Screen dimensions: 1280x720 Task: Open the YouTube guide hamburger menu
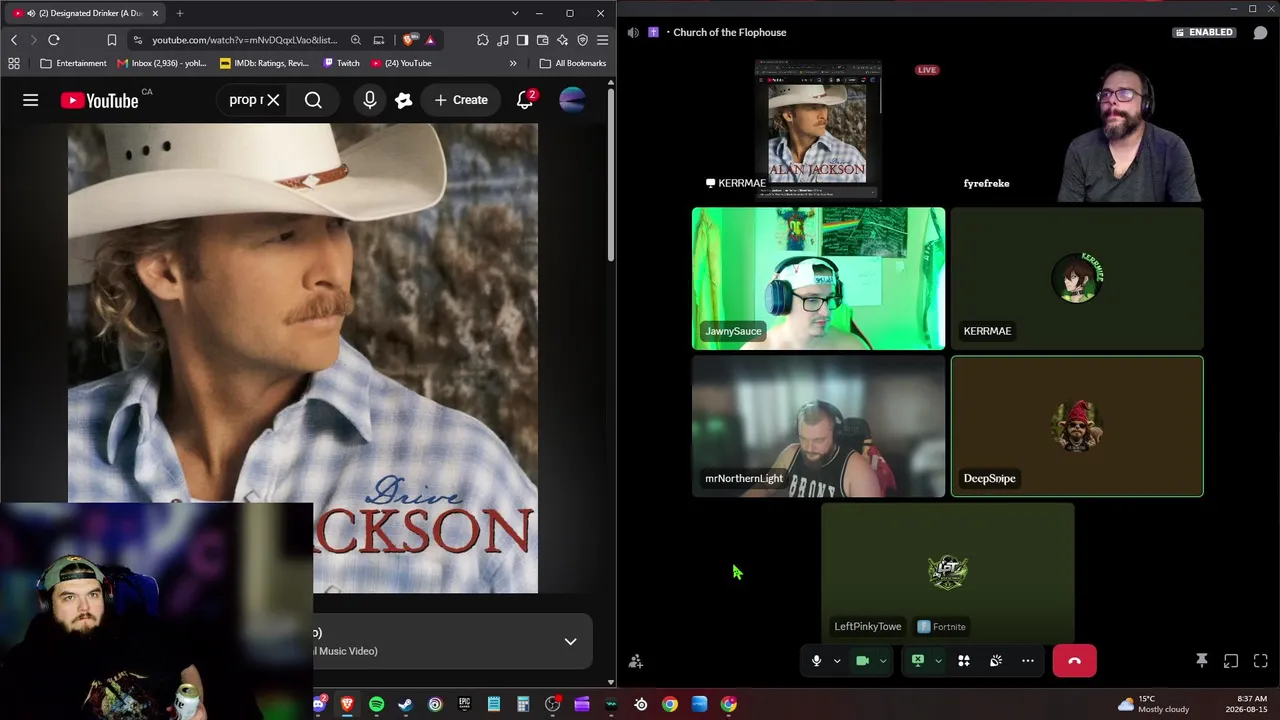pyautogui.click(x=31, y=100)
